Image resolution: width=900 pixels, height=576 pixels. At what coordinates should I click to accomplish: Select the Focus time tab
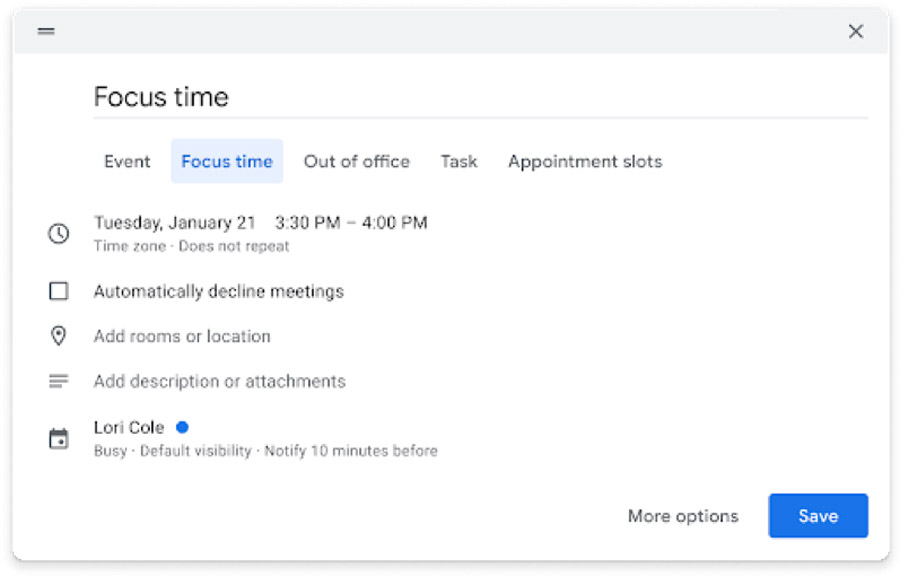[x=227, y=161]
